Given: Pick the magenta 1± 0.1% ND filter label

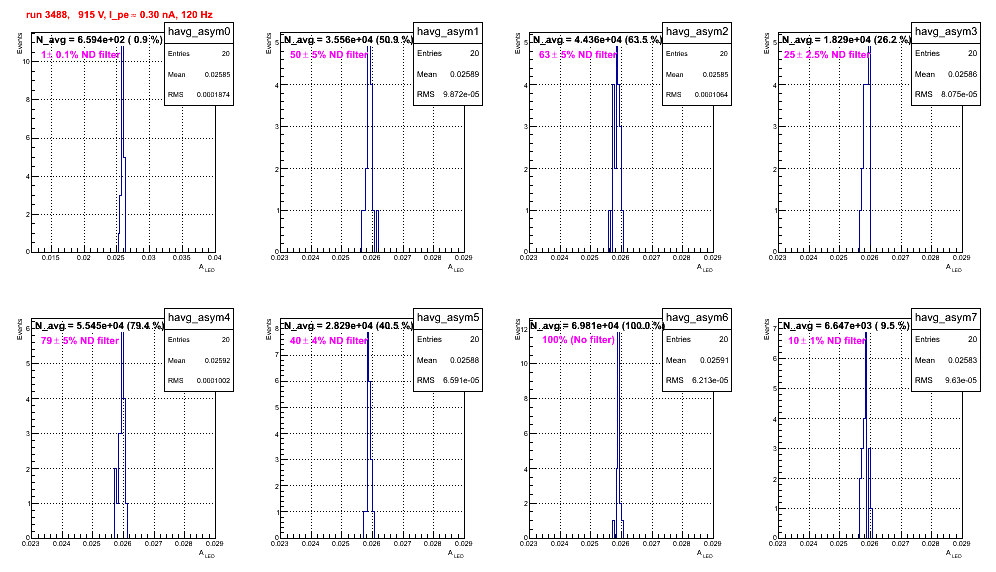Looking at the screenshot, I should point(80,55).
